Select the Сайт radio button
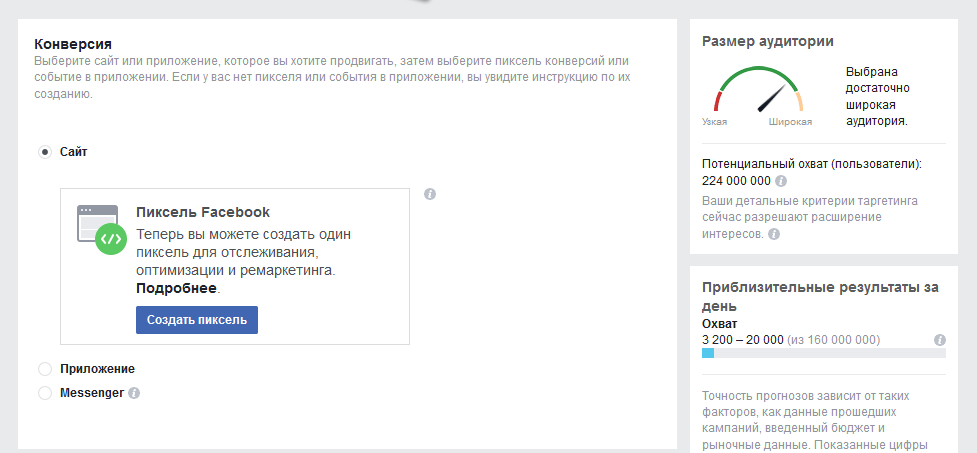 point(45,152)
